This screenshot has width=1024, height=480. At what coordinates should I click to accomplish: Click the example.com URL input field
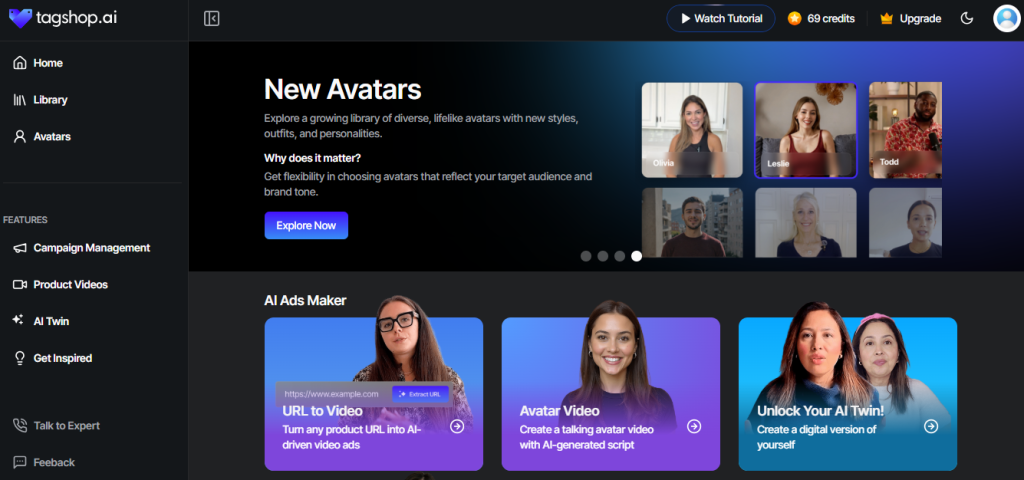pyautogui.click(x=333, y=394)
